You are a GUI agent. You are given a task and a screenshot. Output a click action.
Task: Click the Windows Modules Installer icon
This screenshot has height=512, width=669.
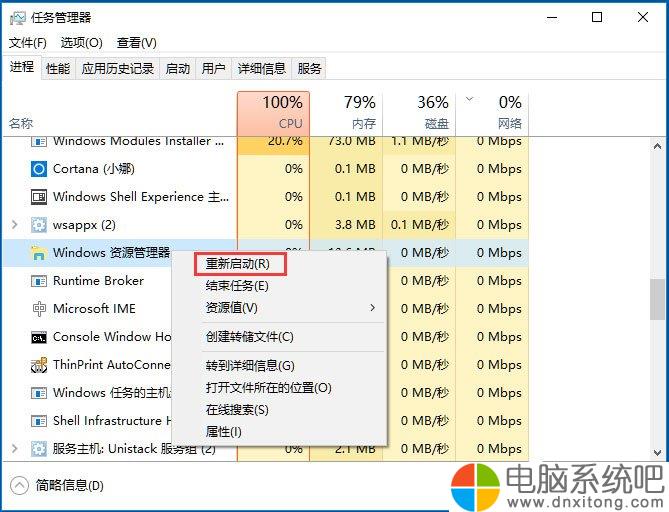point(39,141)
